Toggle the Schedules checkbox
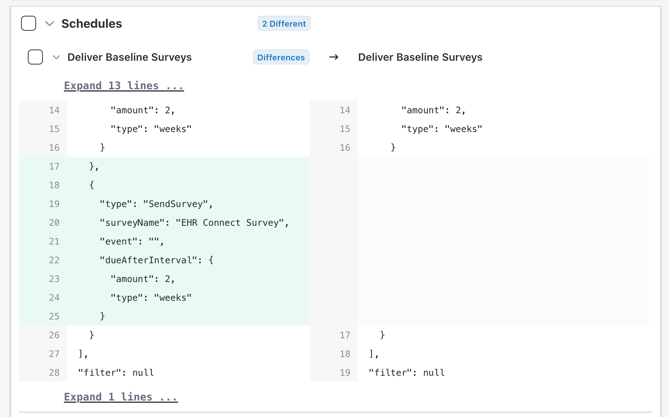Screen dimensions: 669x417 28,23
